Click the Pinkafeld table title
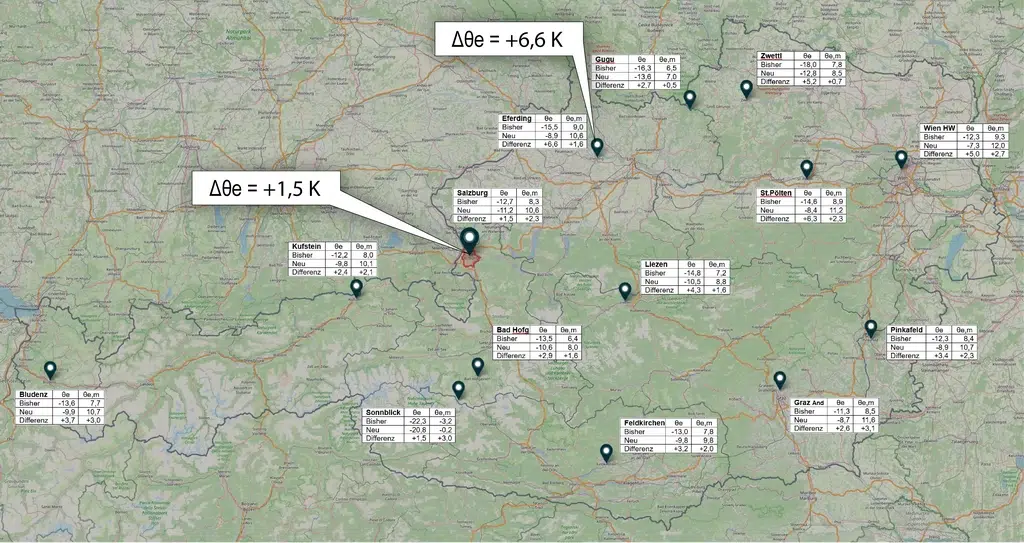Screen dimensions: 1024x543 coord(906,331)
